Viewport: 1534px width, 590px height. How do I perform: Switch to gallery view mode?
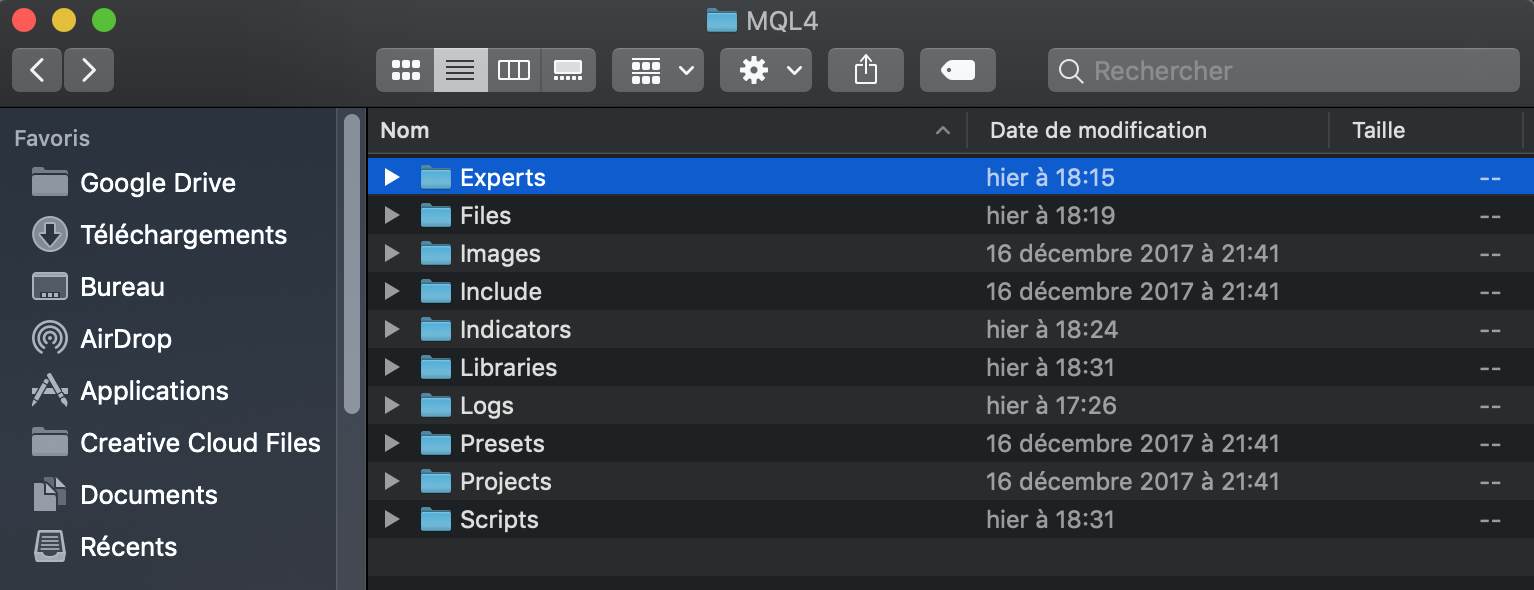pos(567,70)
